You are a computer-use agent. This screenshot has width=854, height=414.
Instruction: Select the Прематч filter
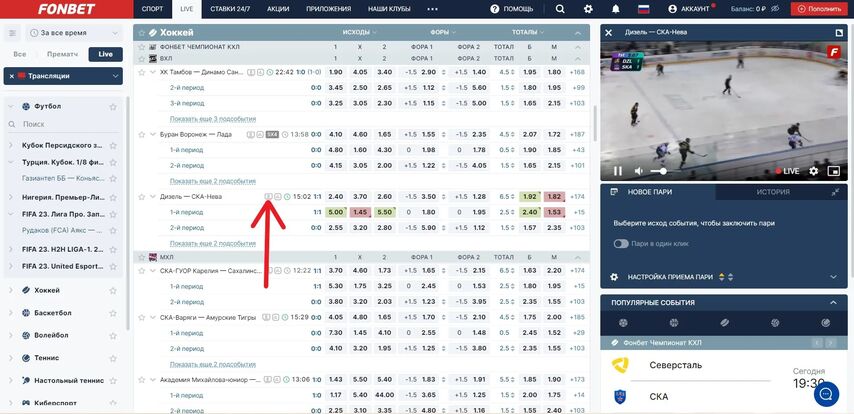tap(62, 54)
